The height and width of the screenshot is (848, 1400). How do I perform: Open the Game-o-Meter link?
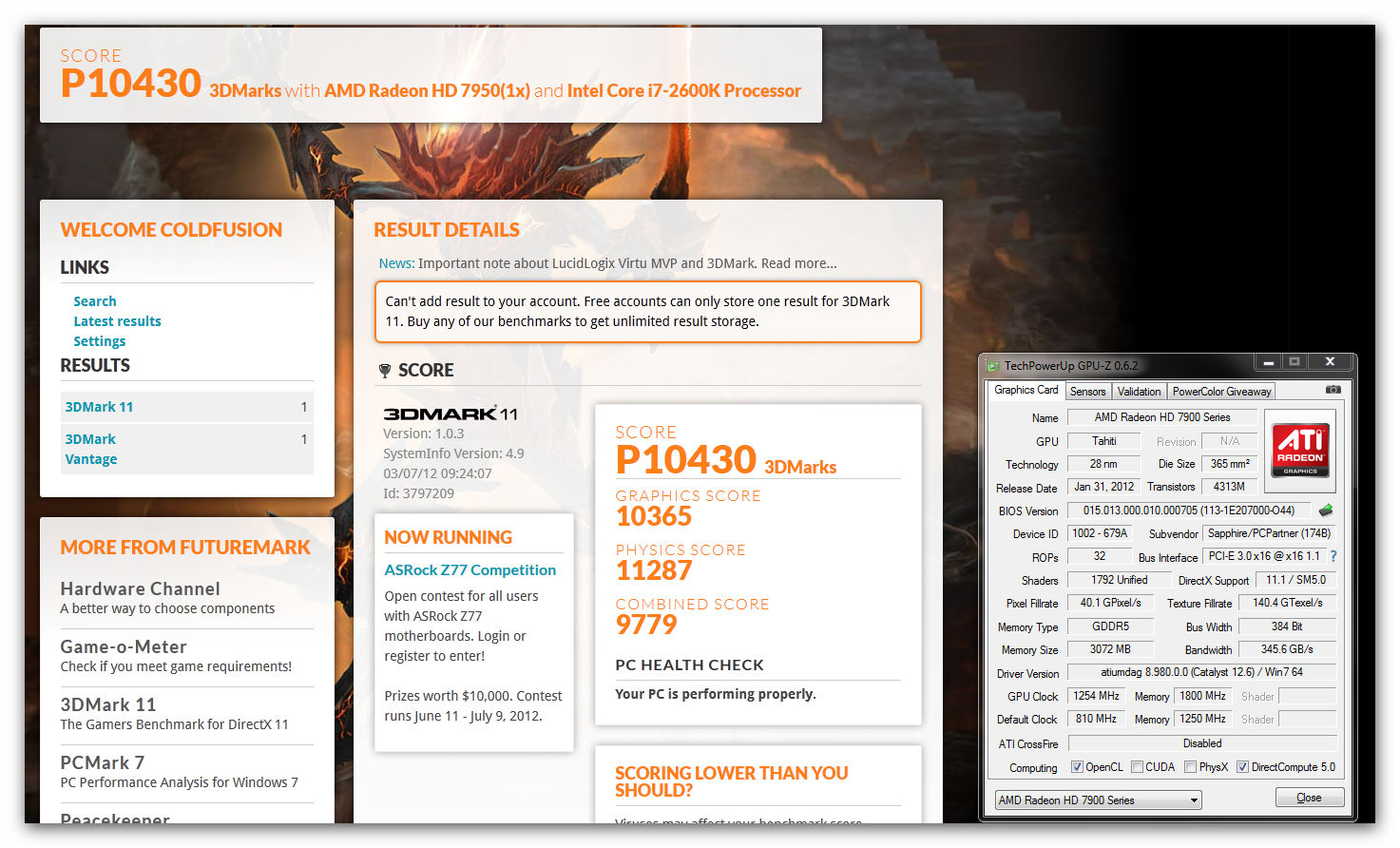coord(123,646)
